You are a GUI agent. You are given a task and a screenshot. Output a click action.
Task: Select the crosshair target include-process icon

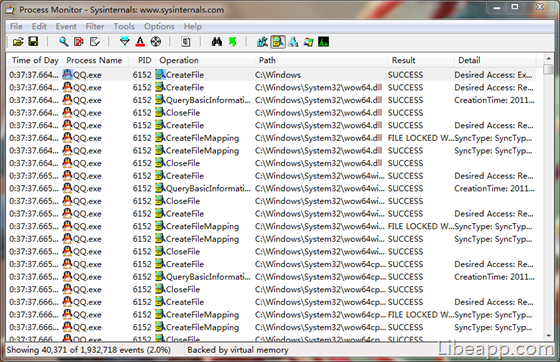(x=155, y=42)
